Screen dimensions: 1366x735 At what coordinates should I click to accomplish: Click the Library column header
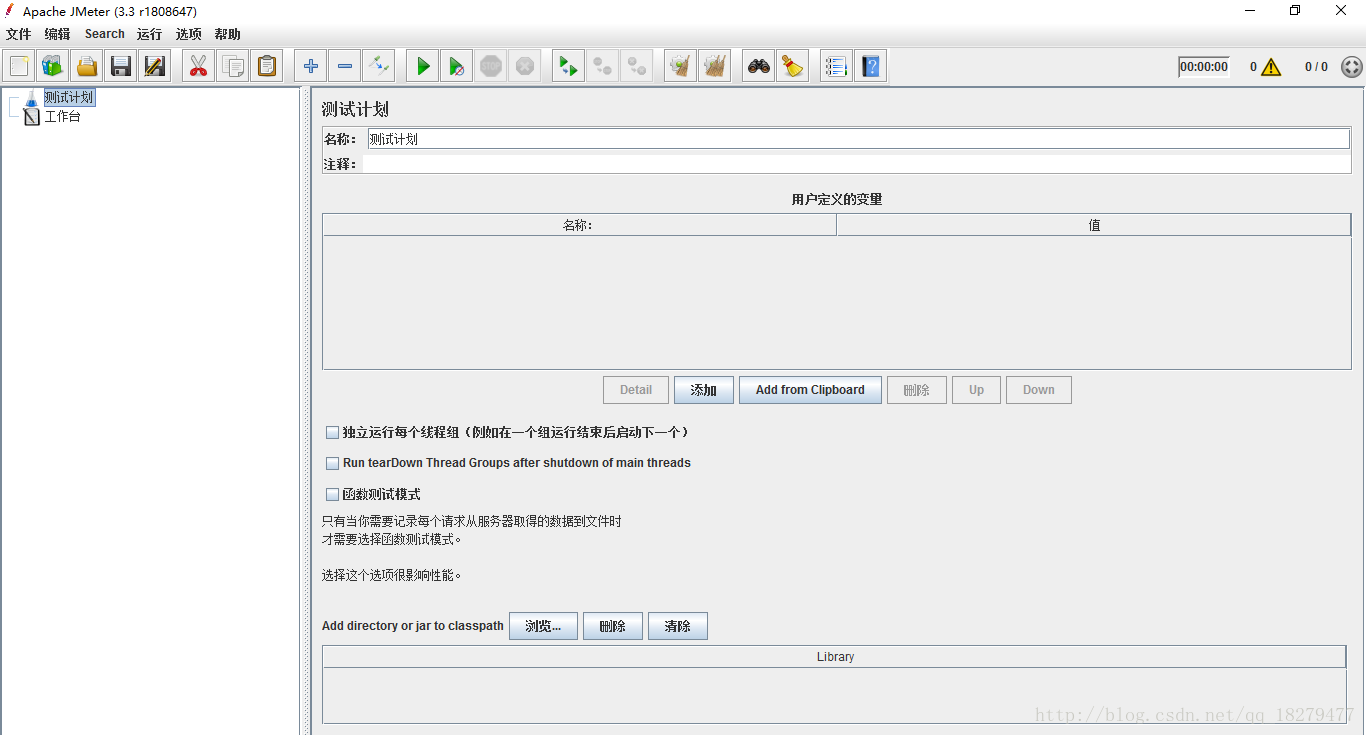point(835,657)
